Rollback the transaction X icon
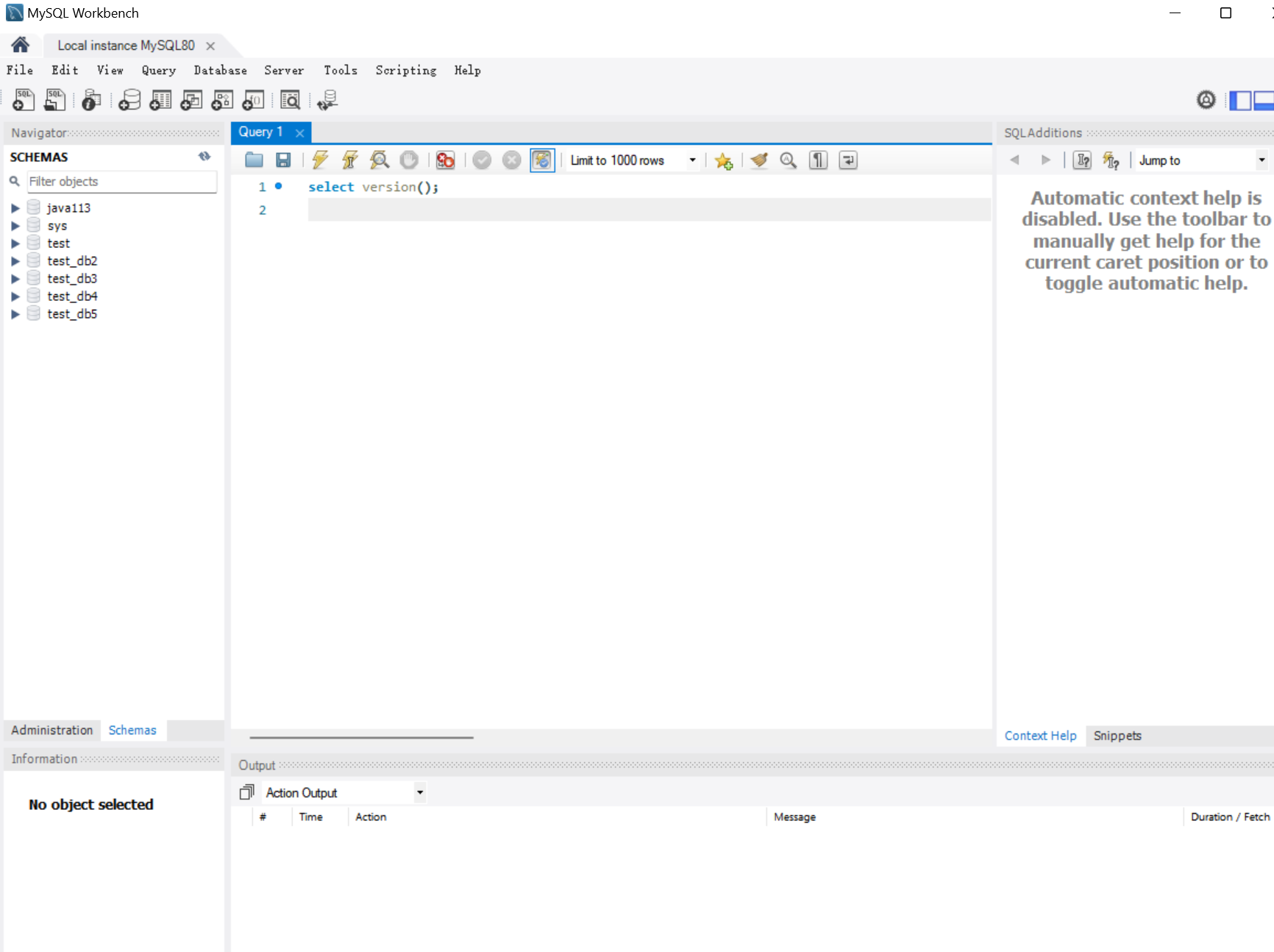 pyautogui.click(x=512, y=160)
